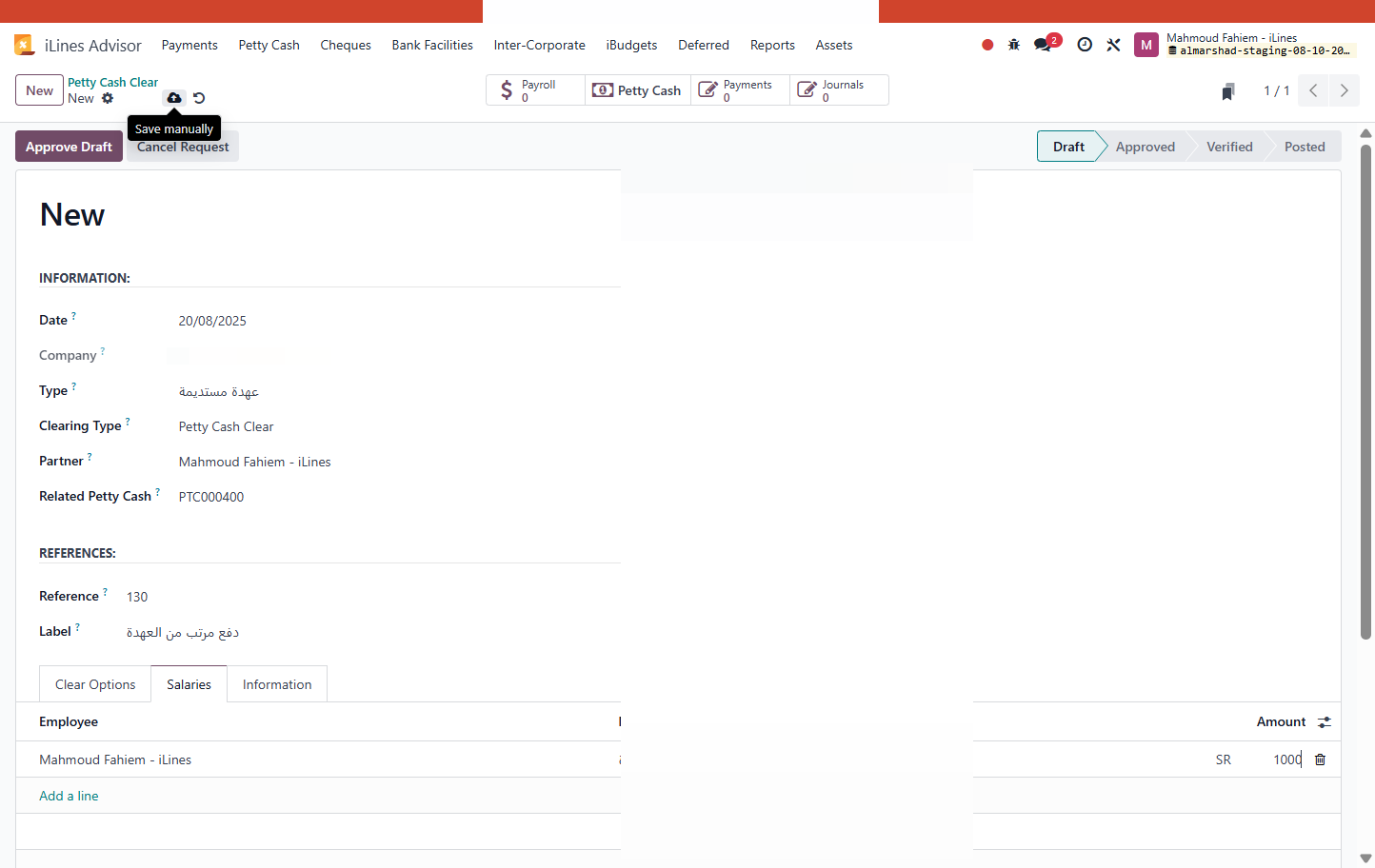Switch to the Information tab

[277, 684]
